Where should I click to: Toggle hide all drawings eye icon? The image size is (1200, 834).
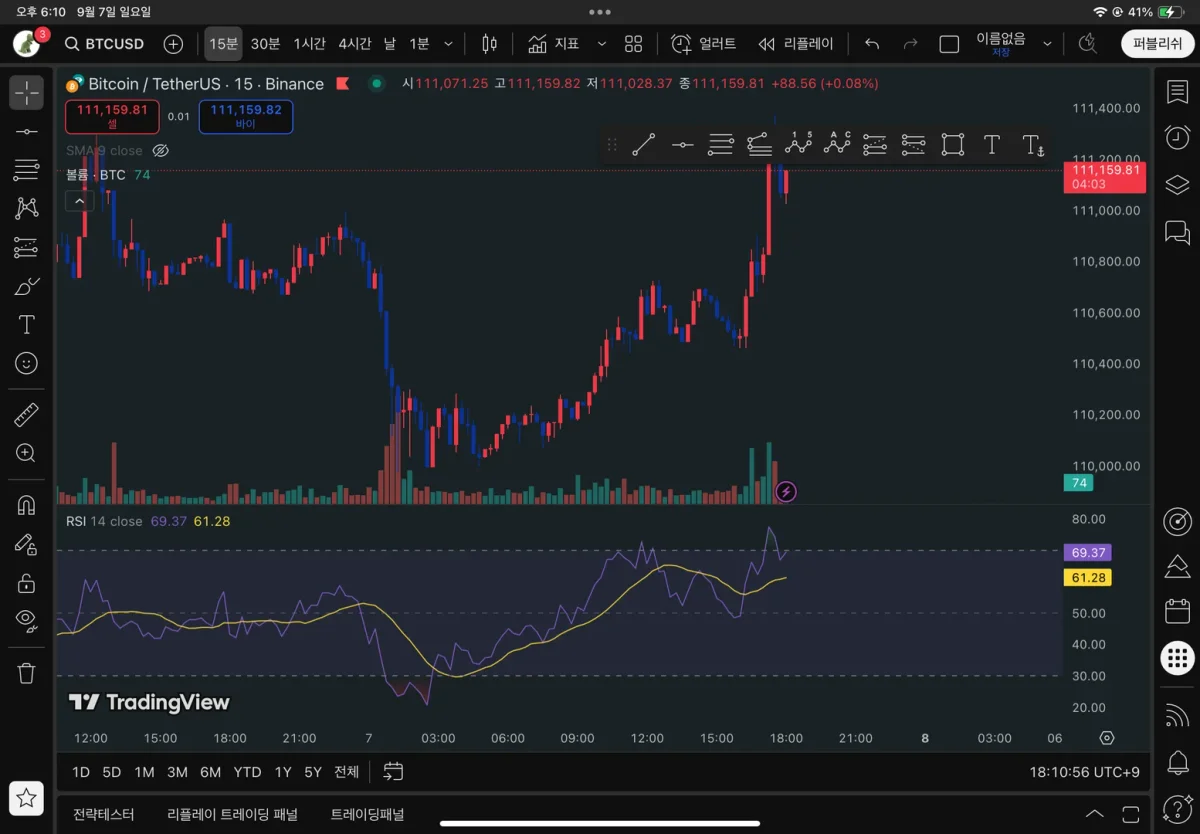[26, 620]
